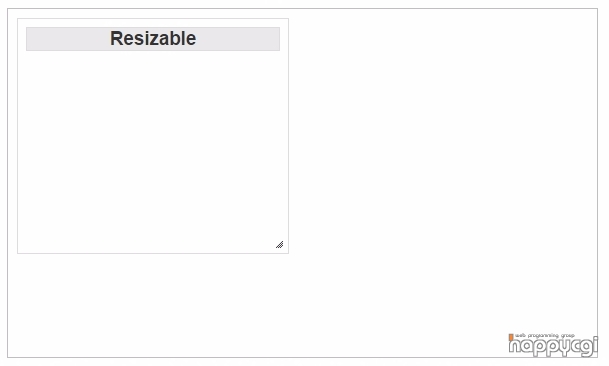Select the happycgi logo
609x366 pixels.
553,345
